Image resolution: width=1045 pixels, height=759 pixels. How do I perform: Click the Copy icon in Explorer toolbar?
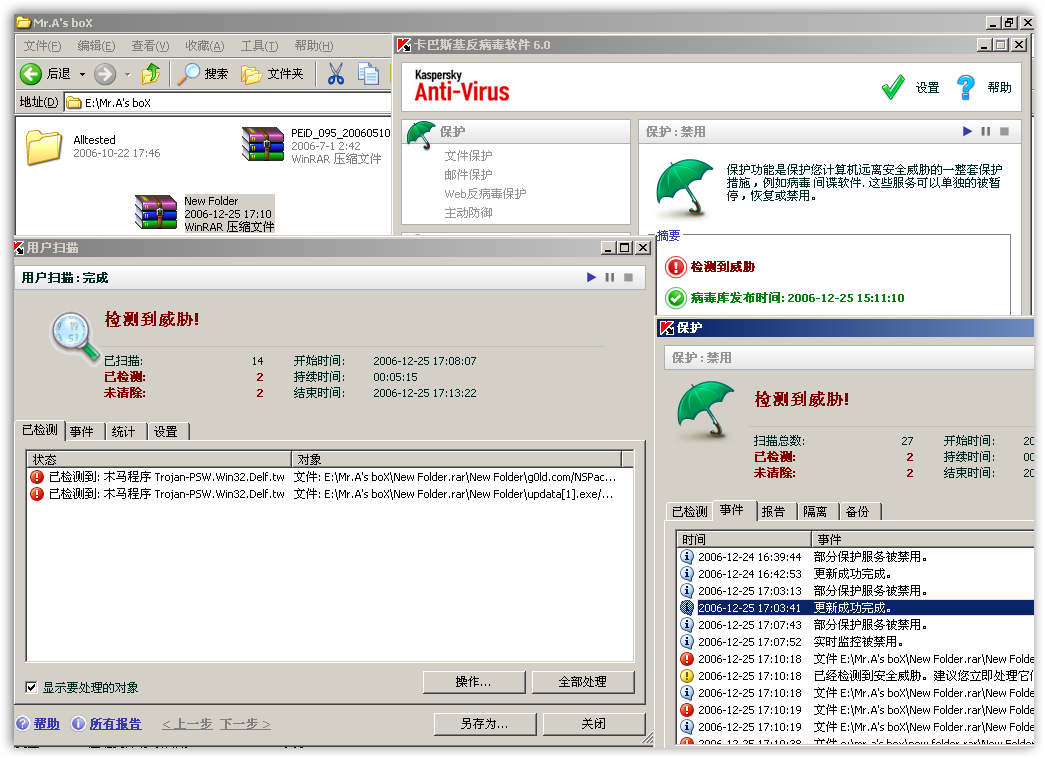coord(368,73)
